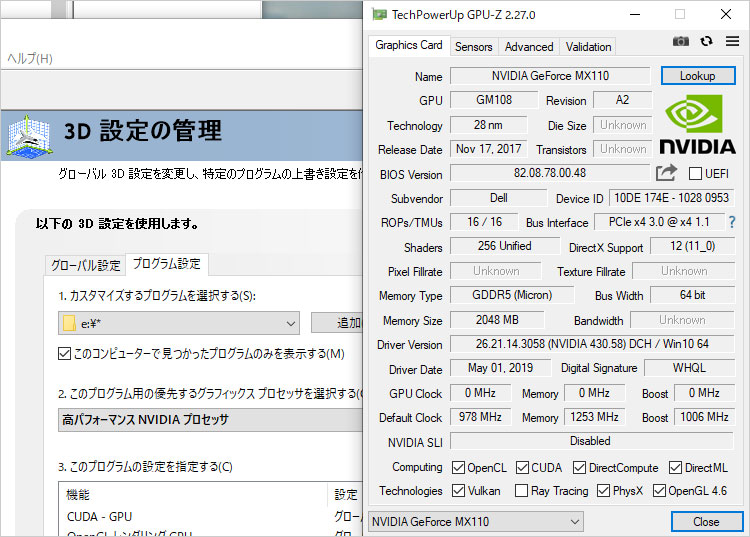Click the Bus Interface value PCIe x4 3.0
750x537 pixels.
(x=659, y=222)
